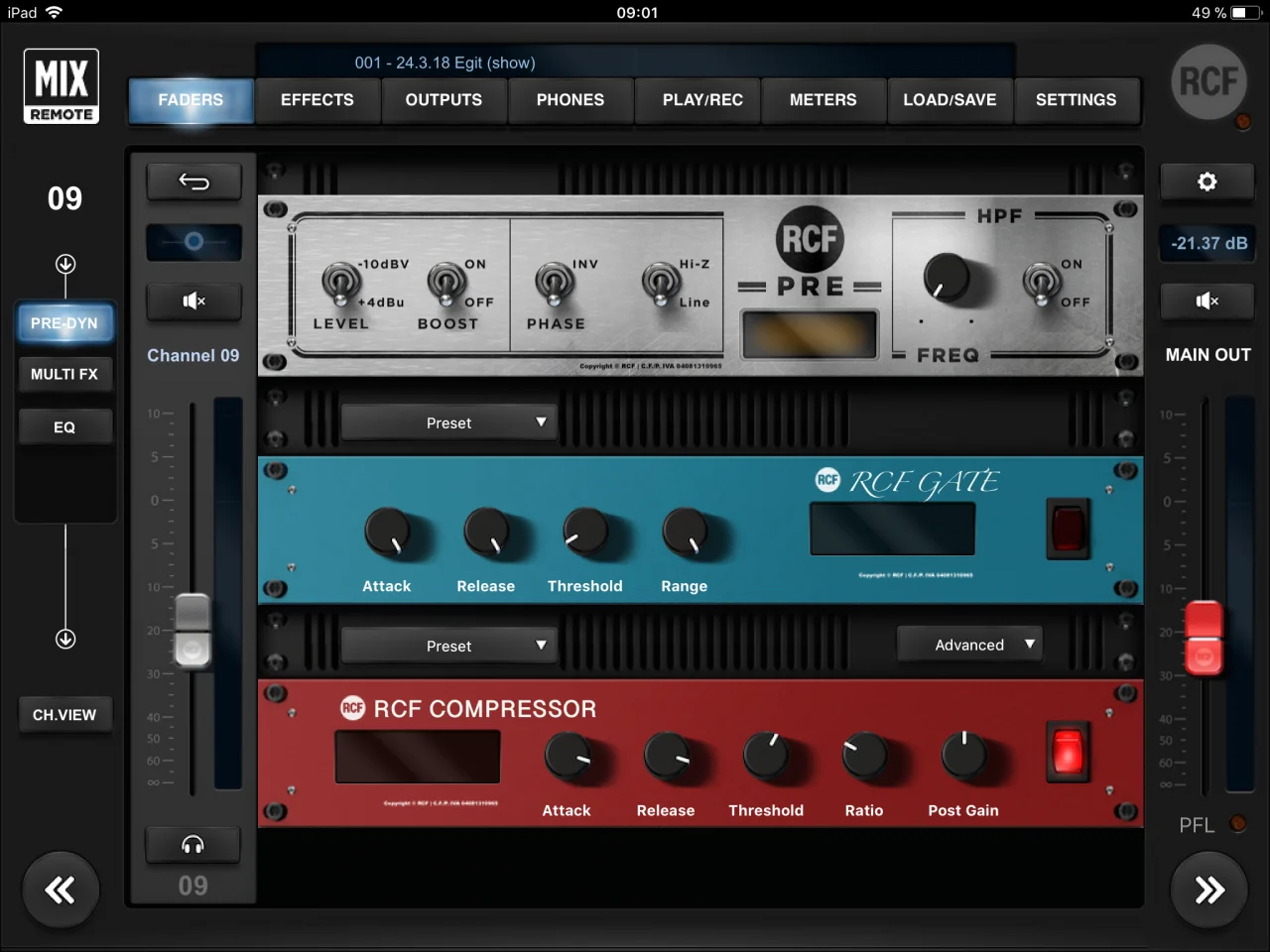Toggle the RCF Gate power switch
The width and height of the screenshot is (1270, 952).
pyautogui.click(x=1068, y=528)
